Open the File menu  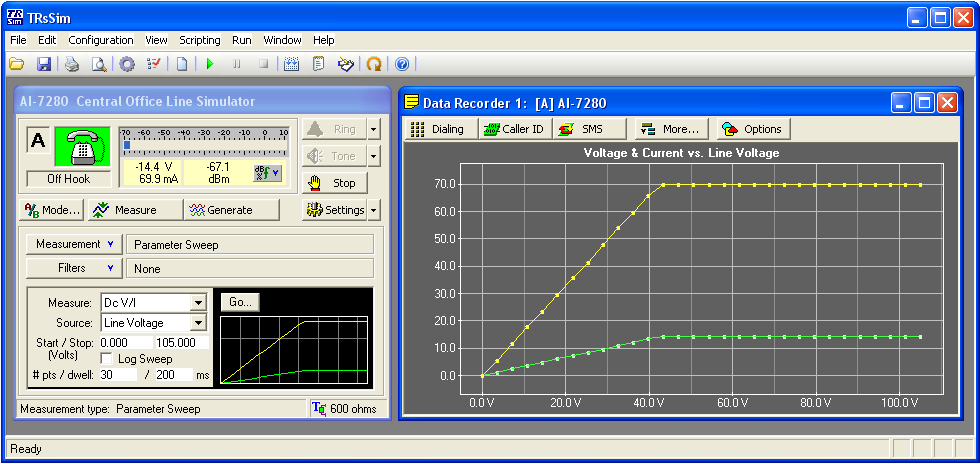[18, 40]
